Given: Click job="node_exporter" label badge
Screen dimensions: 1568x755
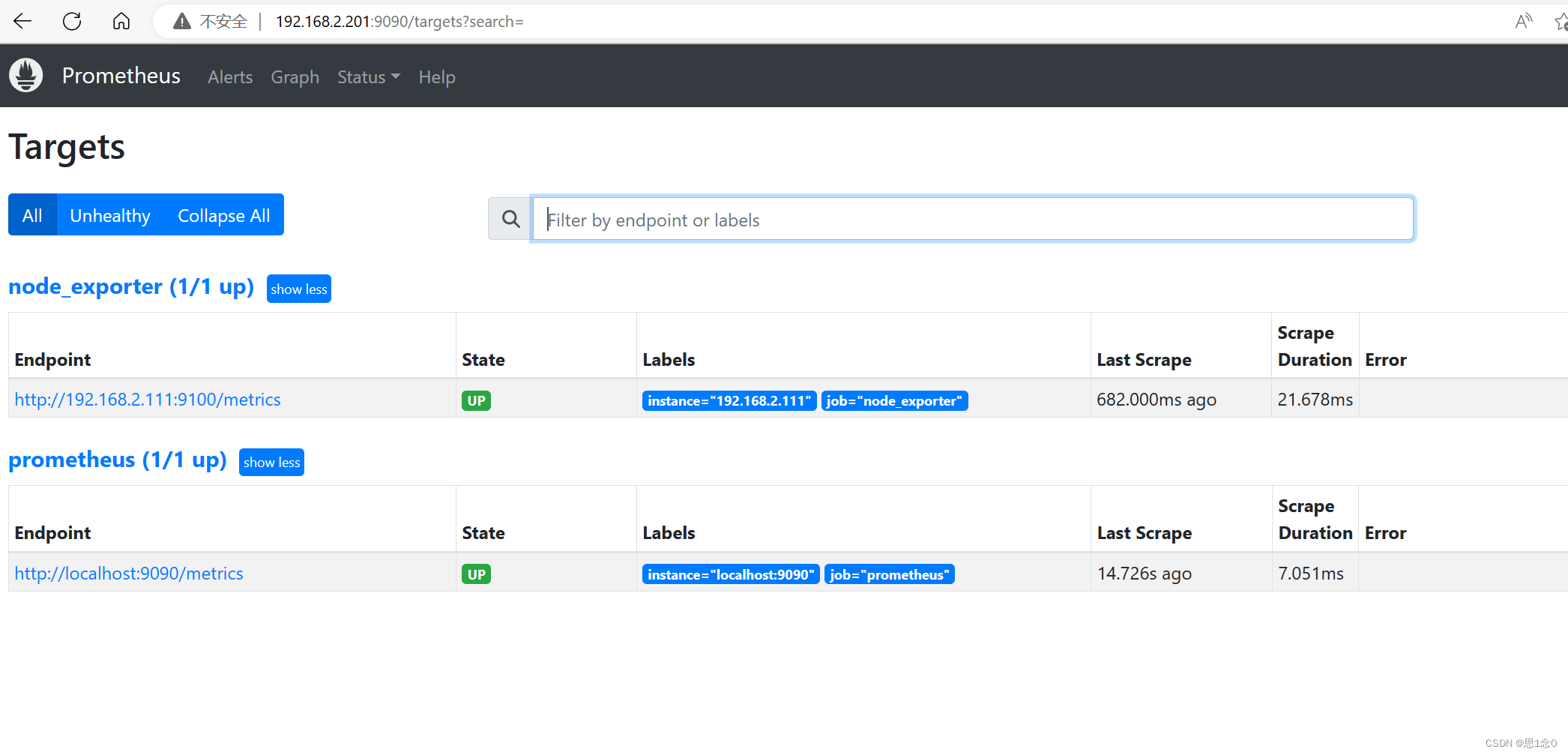Looking at the screenshot, I should point(894,401).
